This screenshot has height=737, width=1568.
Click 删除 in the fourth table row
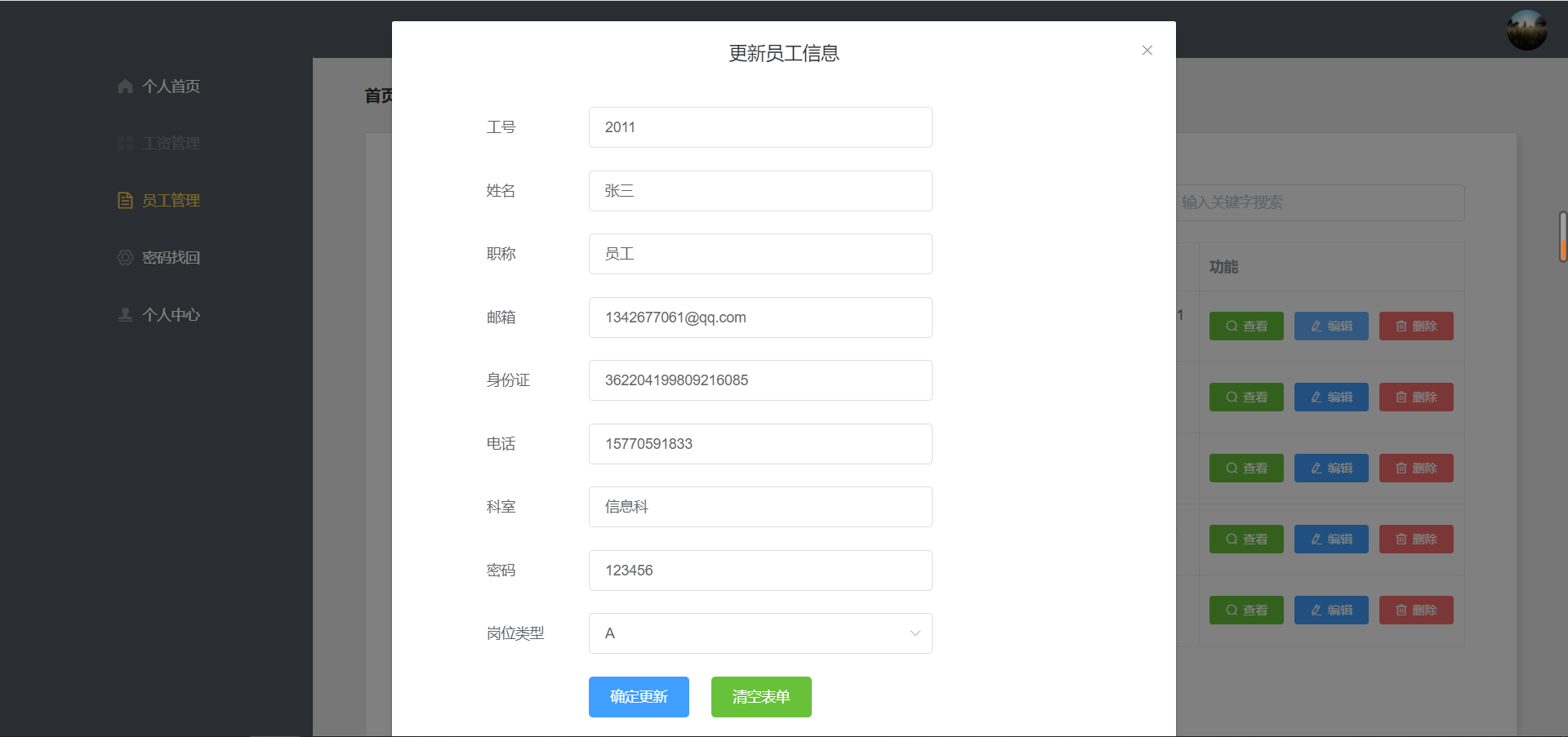pos(1416,539)
